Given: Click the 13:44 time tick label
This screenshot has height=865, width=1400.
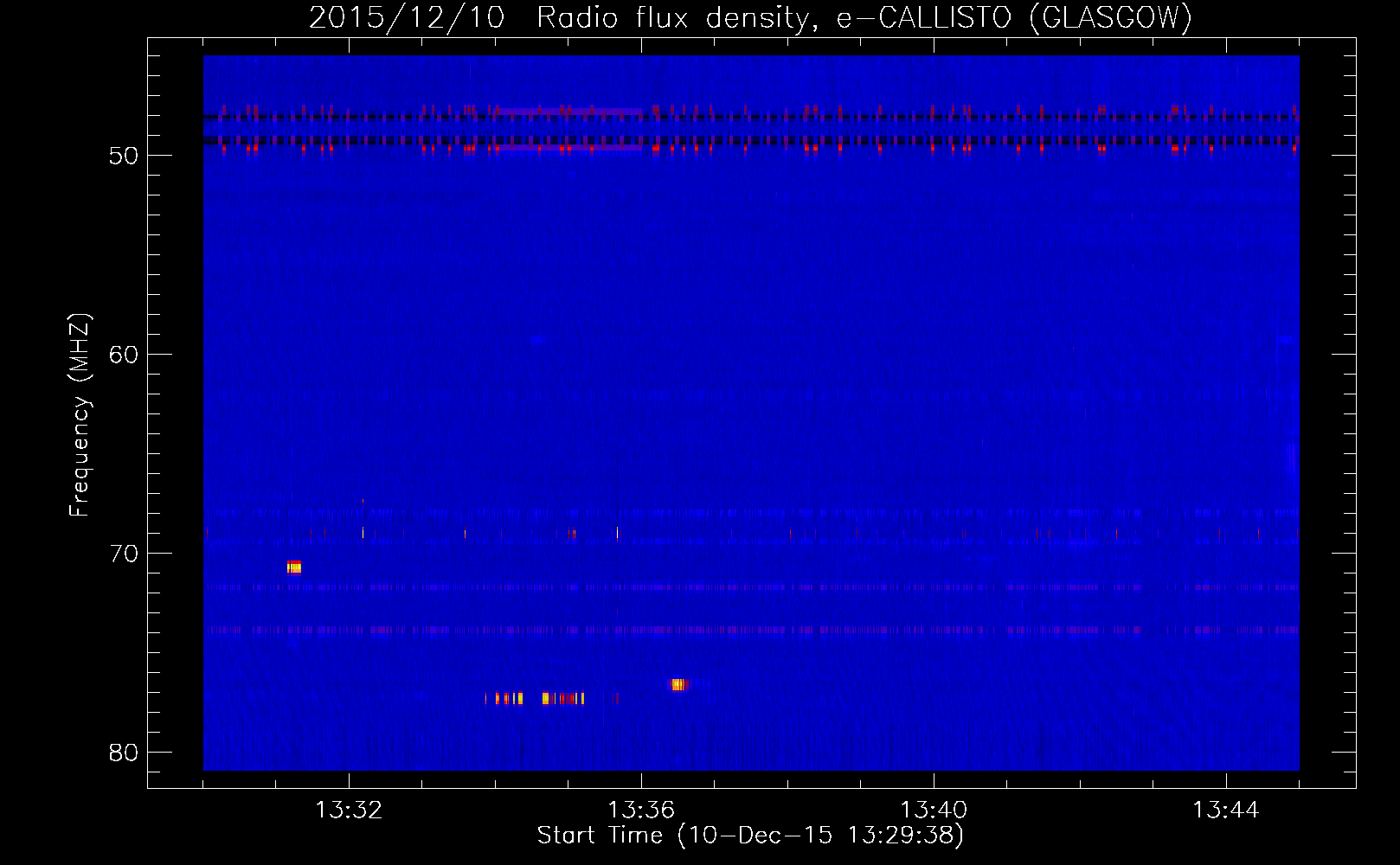Looking at the screenshot, I should [x=1226, y=811].
